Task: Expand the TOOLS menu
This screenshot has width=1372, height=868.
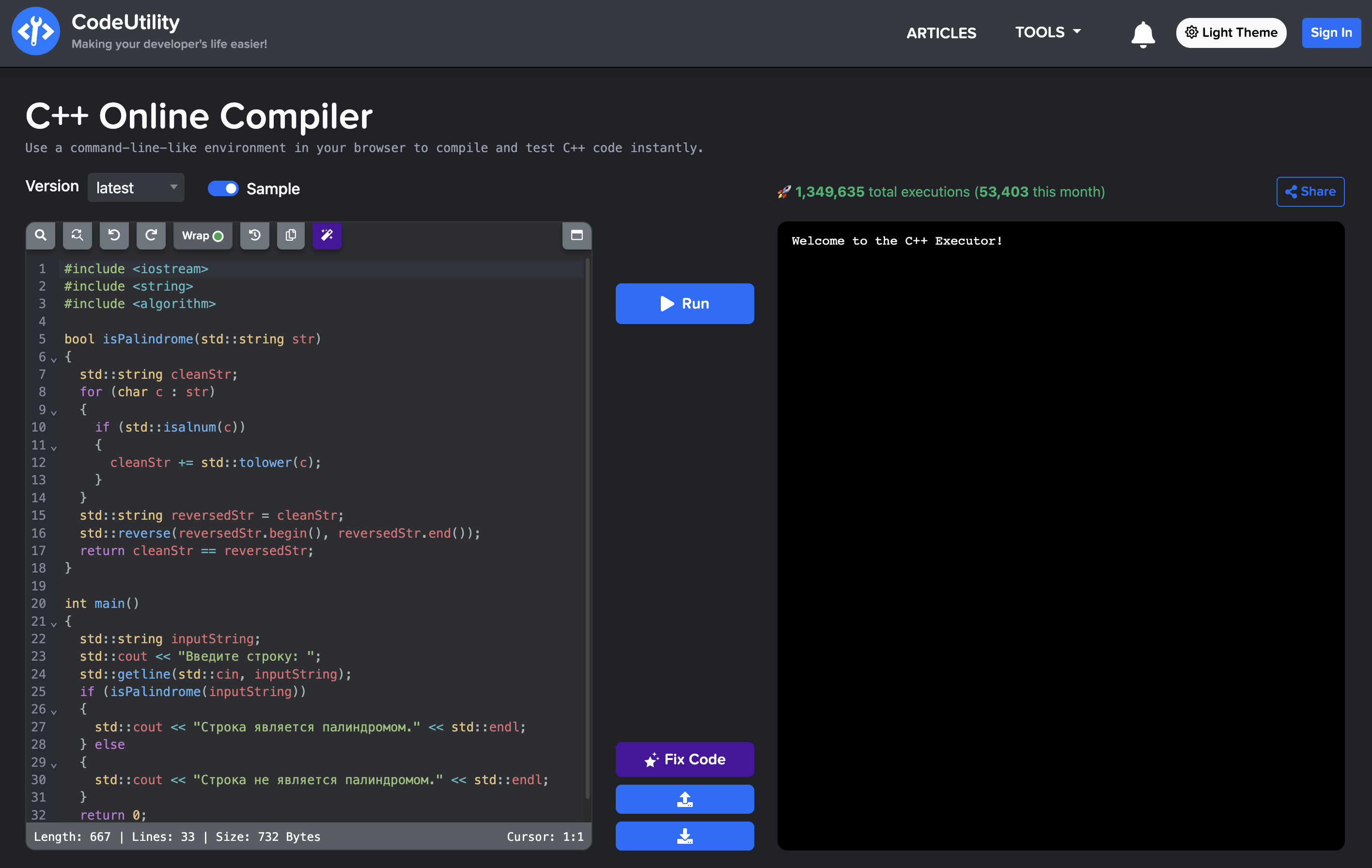Action: 1047,32
